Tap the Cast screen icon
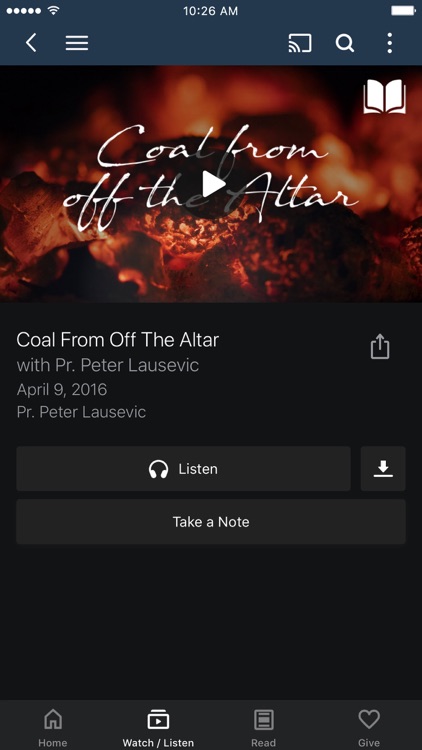The image size is (422, 750). [x=300, y=43]
